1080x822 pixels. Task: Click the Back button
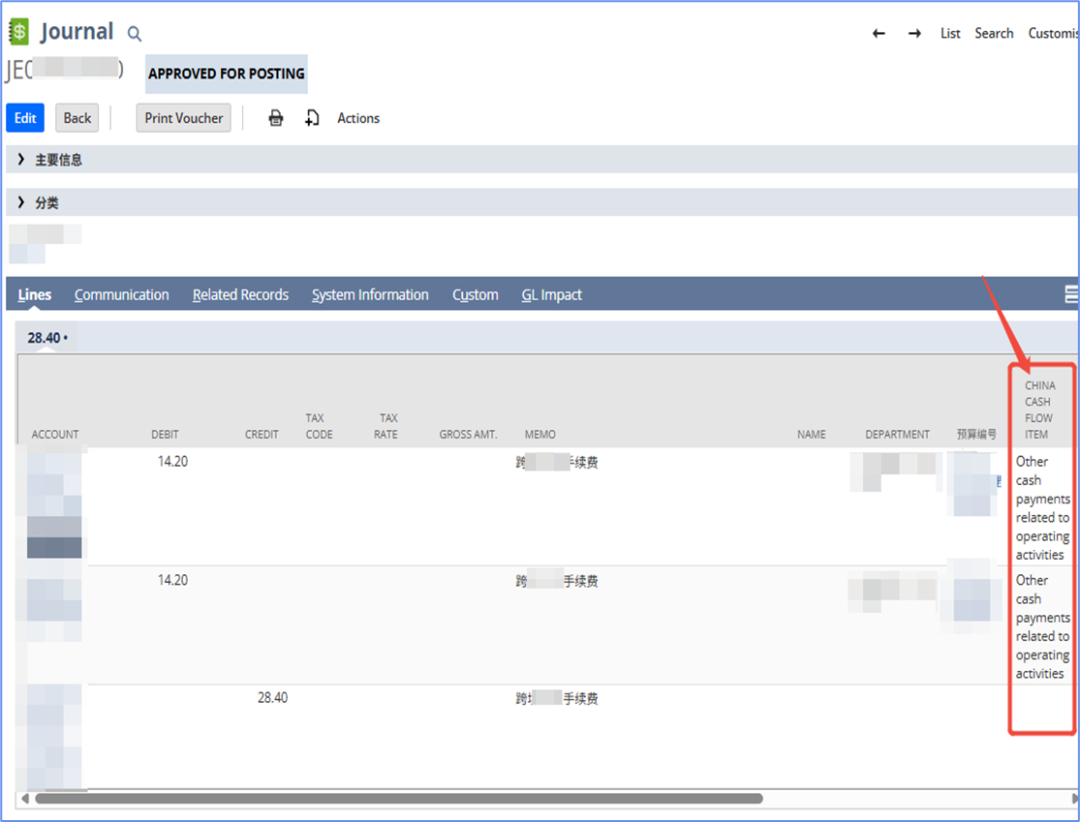[77, 118]
